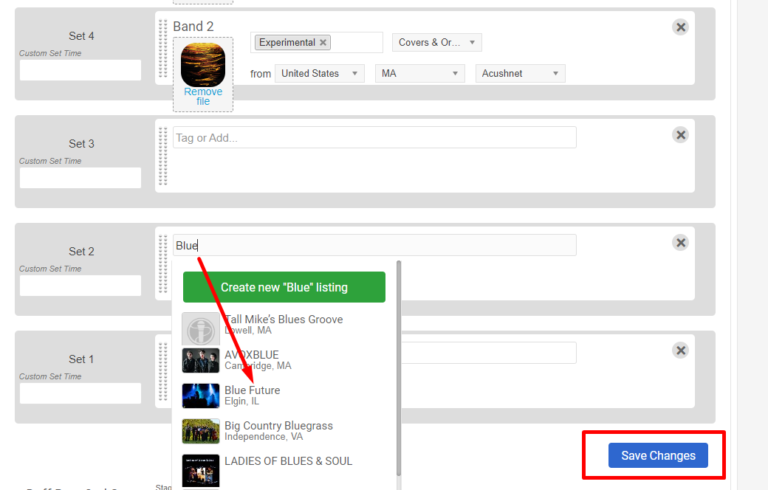Delete the Experimental genre tag
Viewport: 768px width, 490px height.
[x=323, y=43]
